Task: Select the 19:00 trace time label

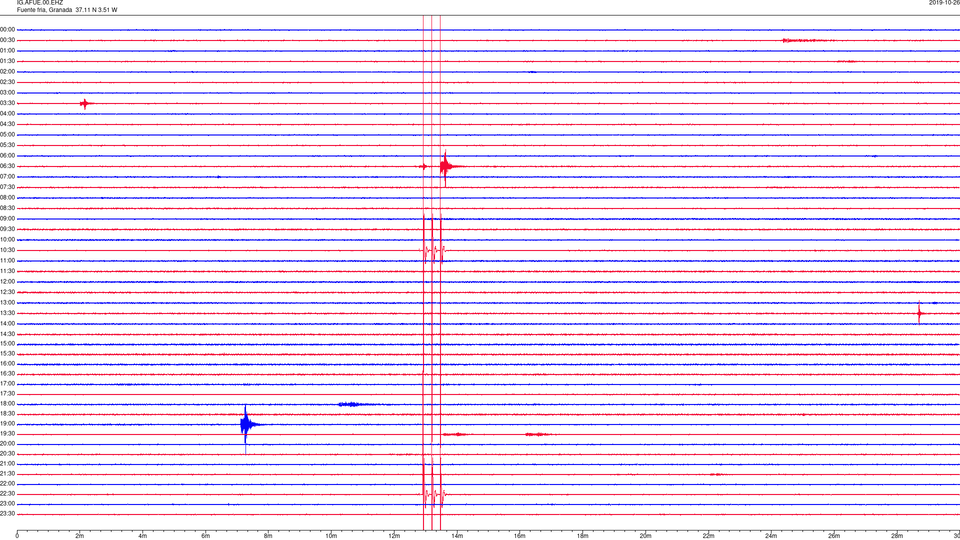Action: click(7, 424)
